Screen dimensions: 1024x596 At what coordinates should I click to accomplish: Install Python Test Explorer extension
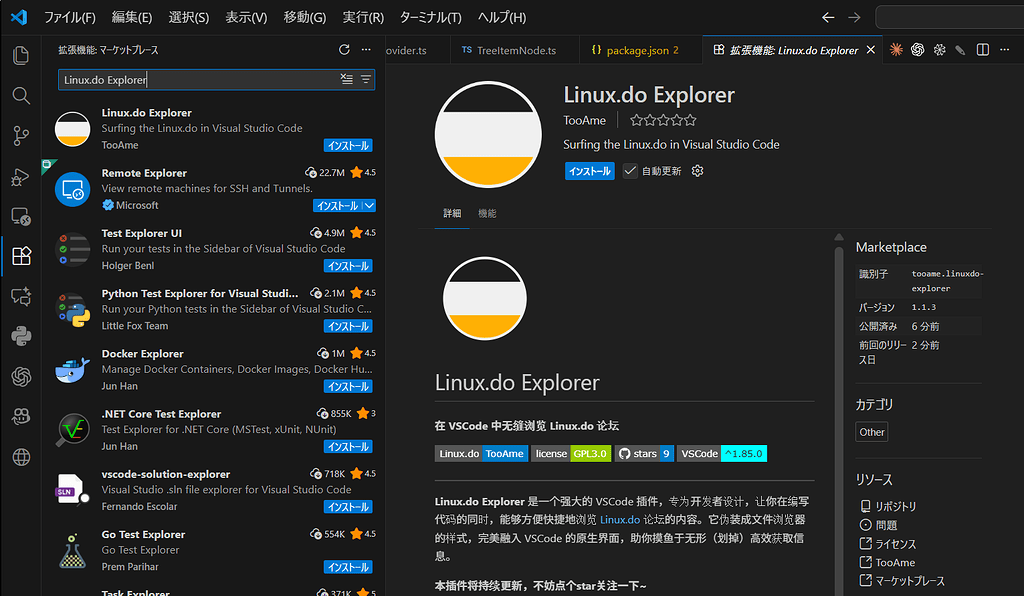tap(348, 326)
